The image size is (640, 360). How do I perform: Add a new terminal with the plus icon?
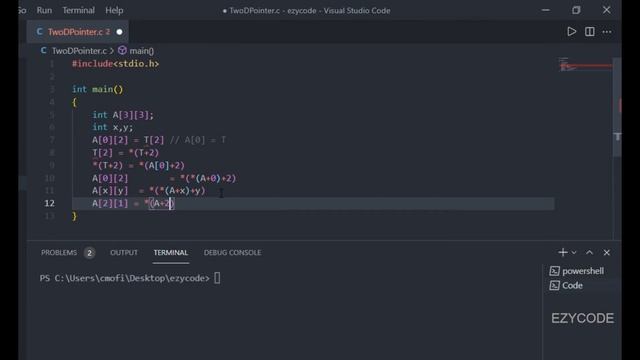point(562,253)
